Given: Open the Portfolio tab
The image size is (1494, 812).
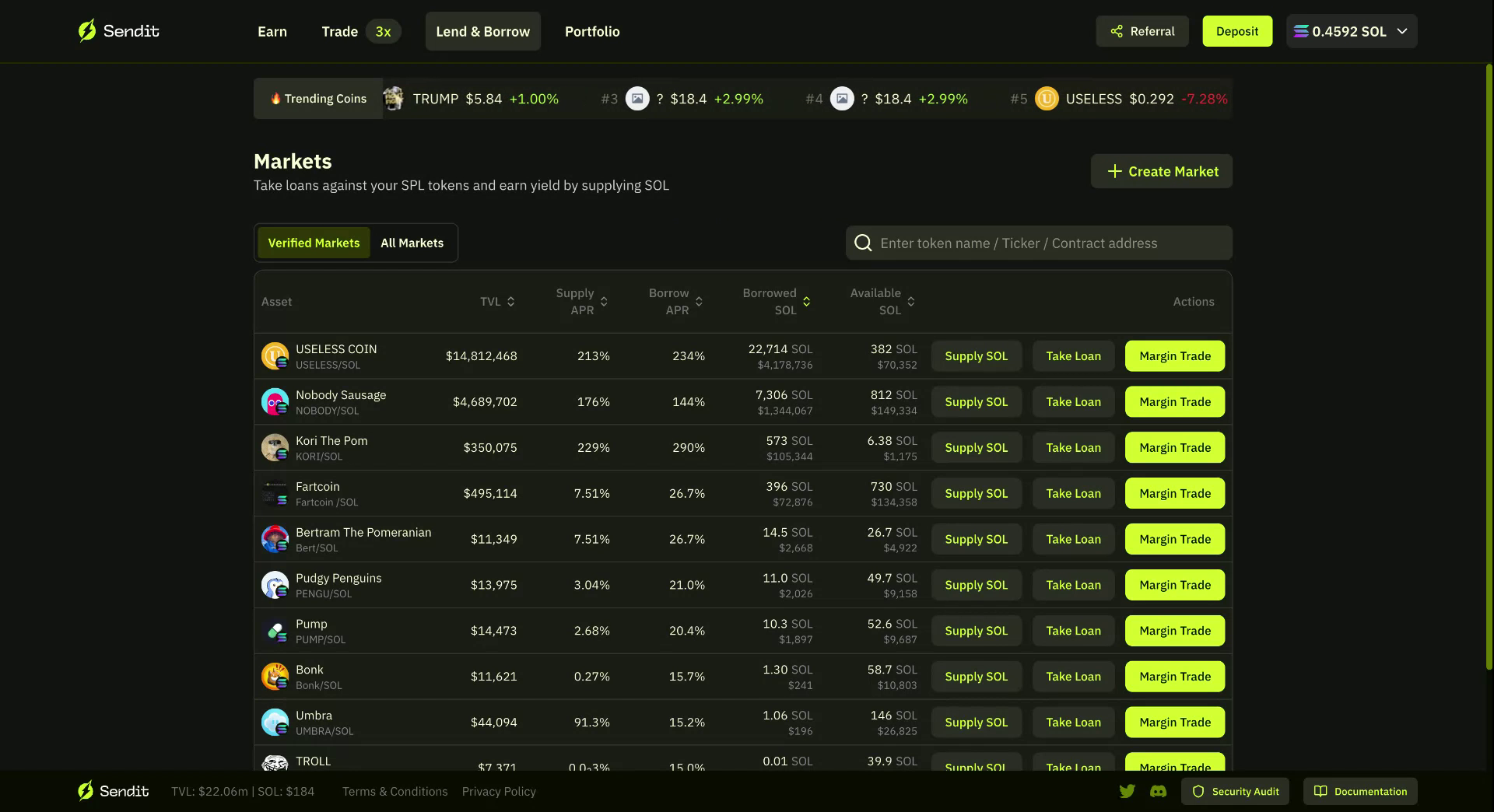Looking at the screenshot, I should click(592, 32).
